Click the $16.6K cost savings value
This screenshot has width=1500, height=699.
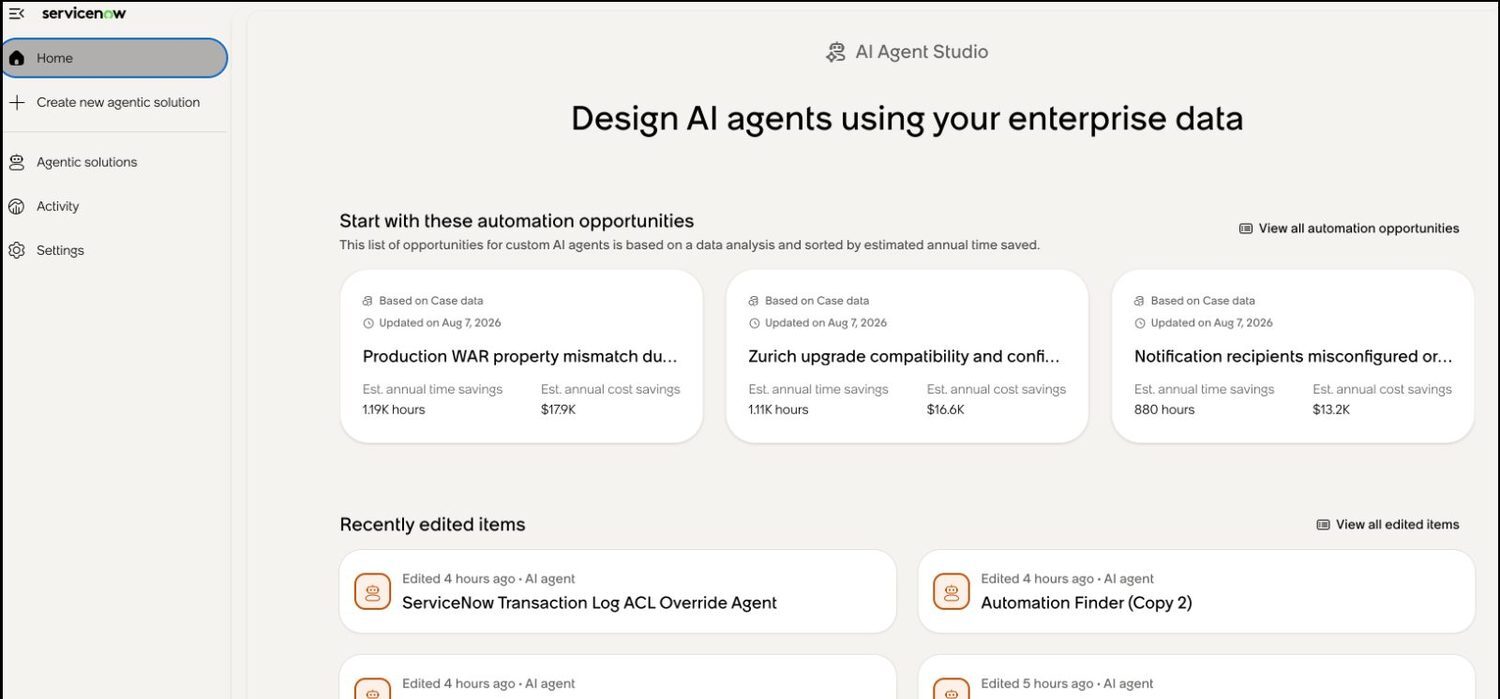(945, 410)
